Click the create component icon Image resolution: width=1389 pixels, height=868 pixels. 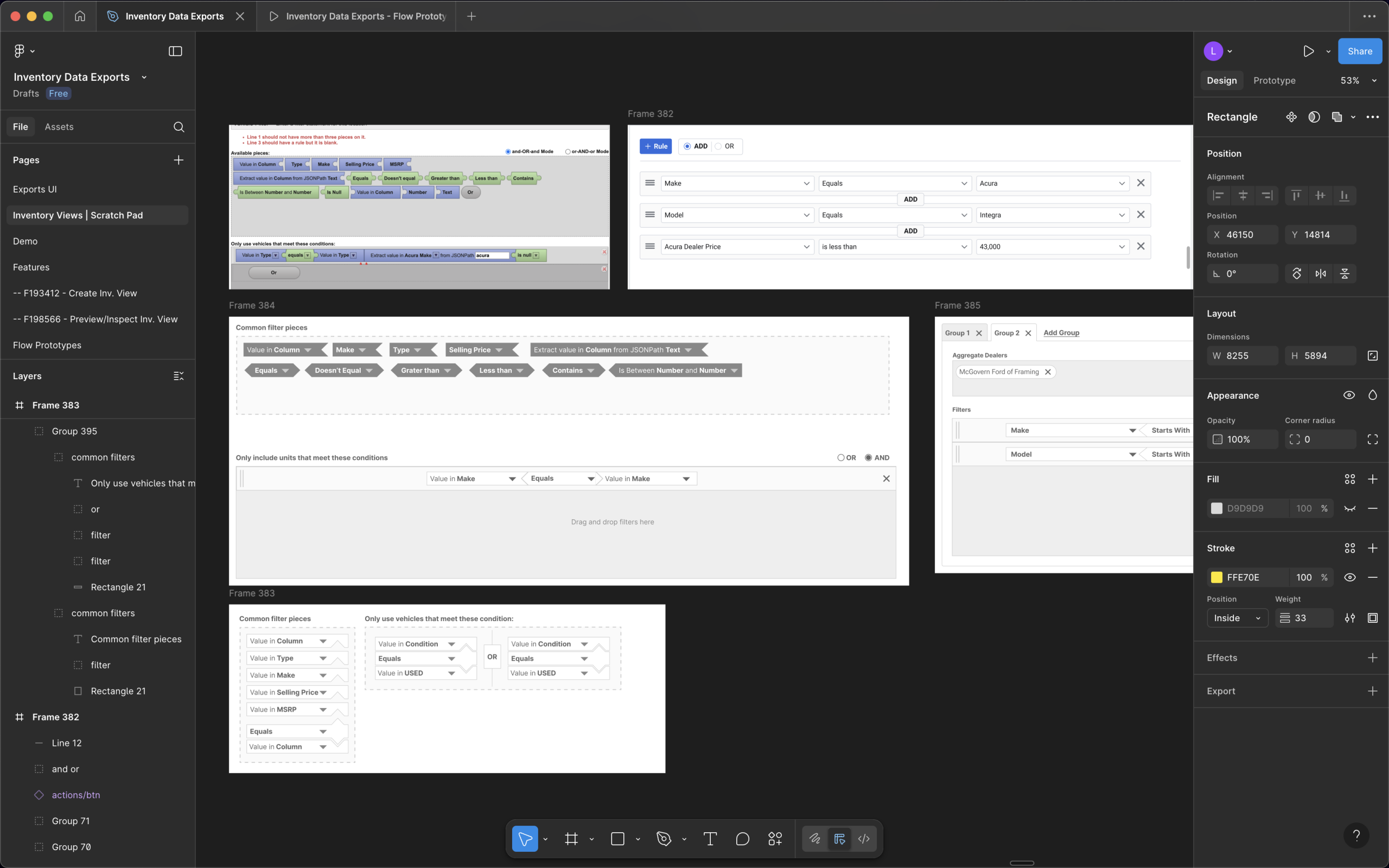tap(1291, 117)
